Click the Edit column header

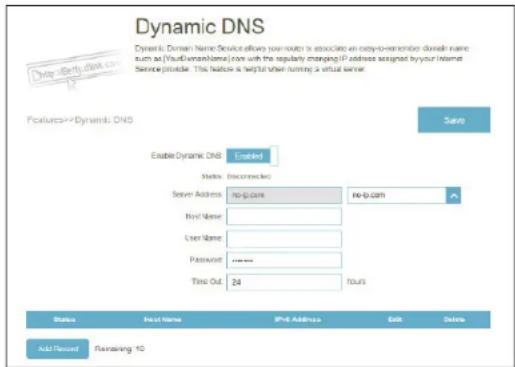coord(395,320)
